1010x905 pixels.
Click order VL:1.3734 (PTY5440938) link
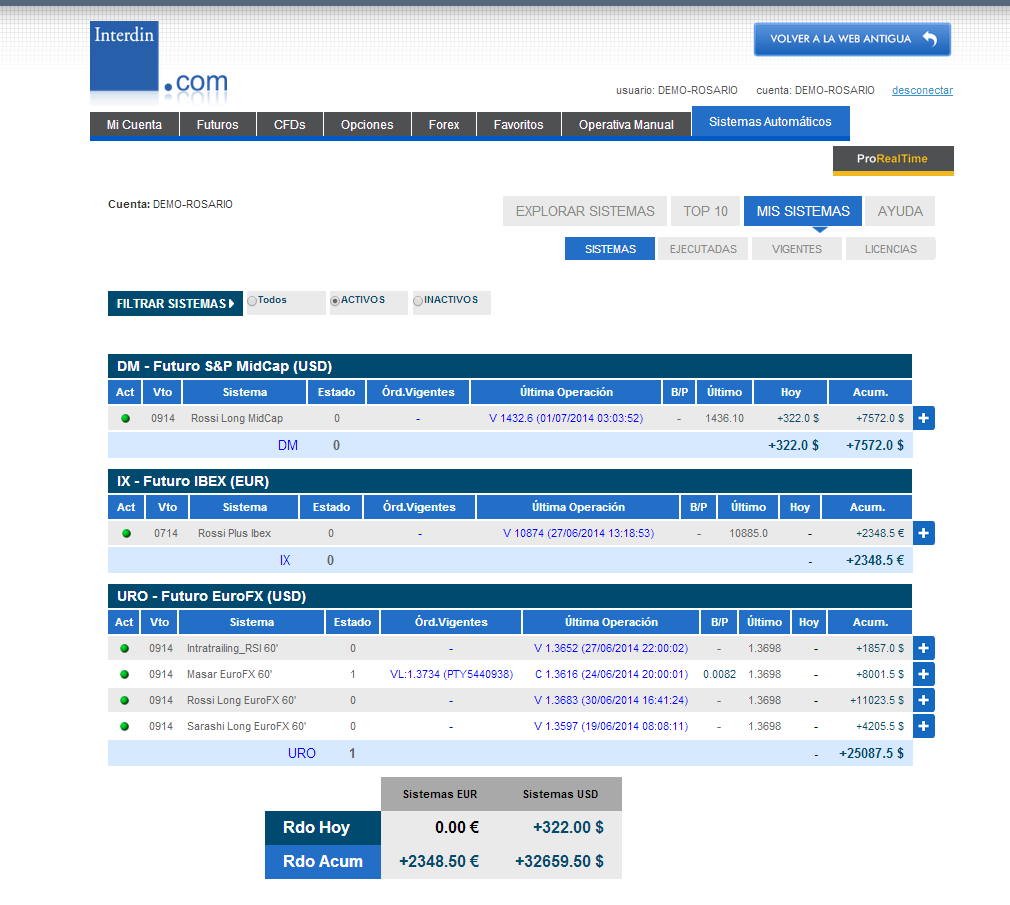(x=452, y=674)
